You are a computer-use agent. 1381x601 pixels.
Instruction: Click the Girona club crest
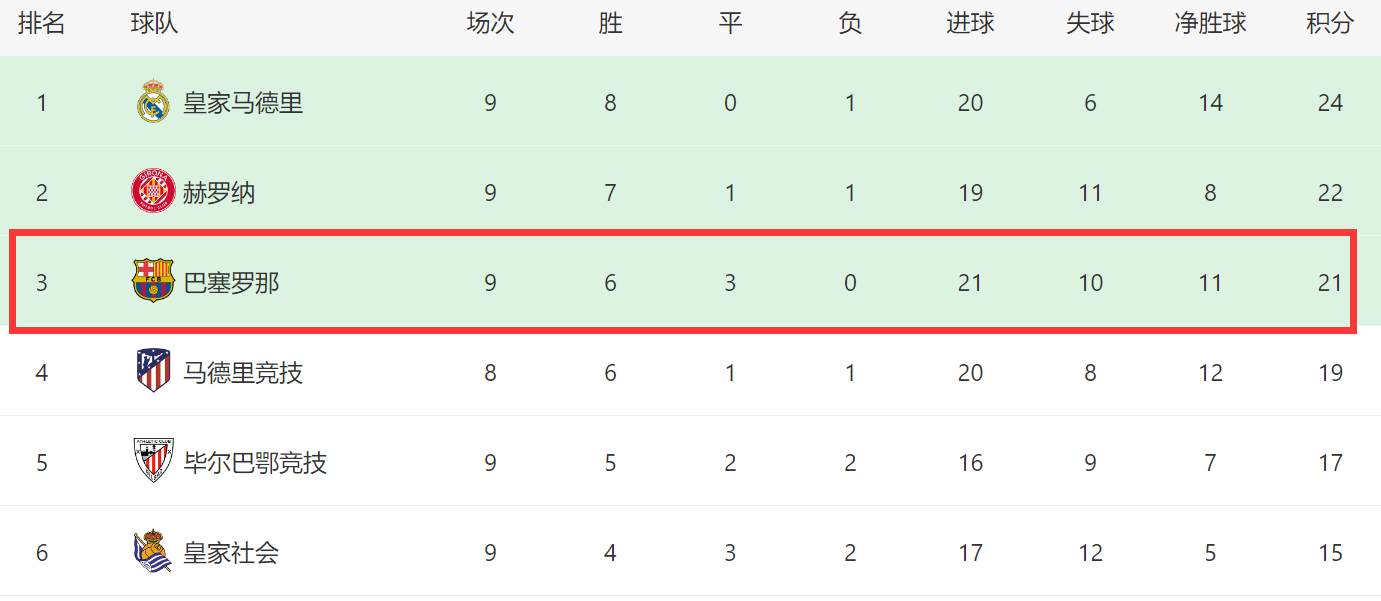(x=153, y=191)
